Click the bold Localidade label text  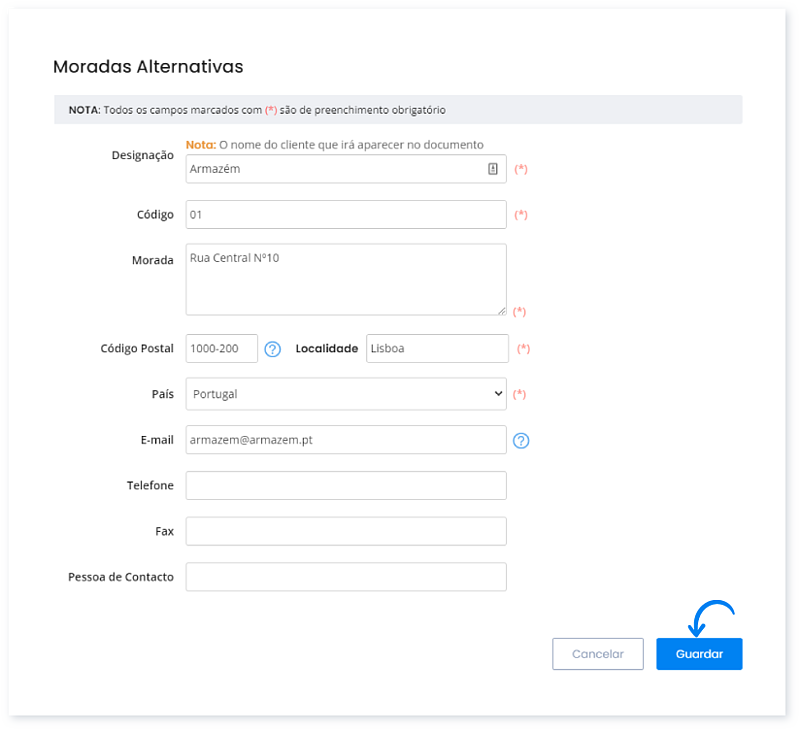(327, 349)
